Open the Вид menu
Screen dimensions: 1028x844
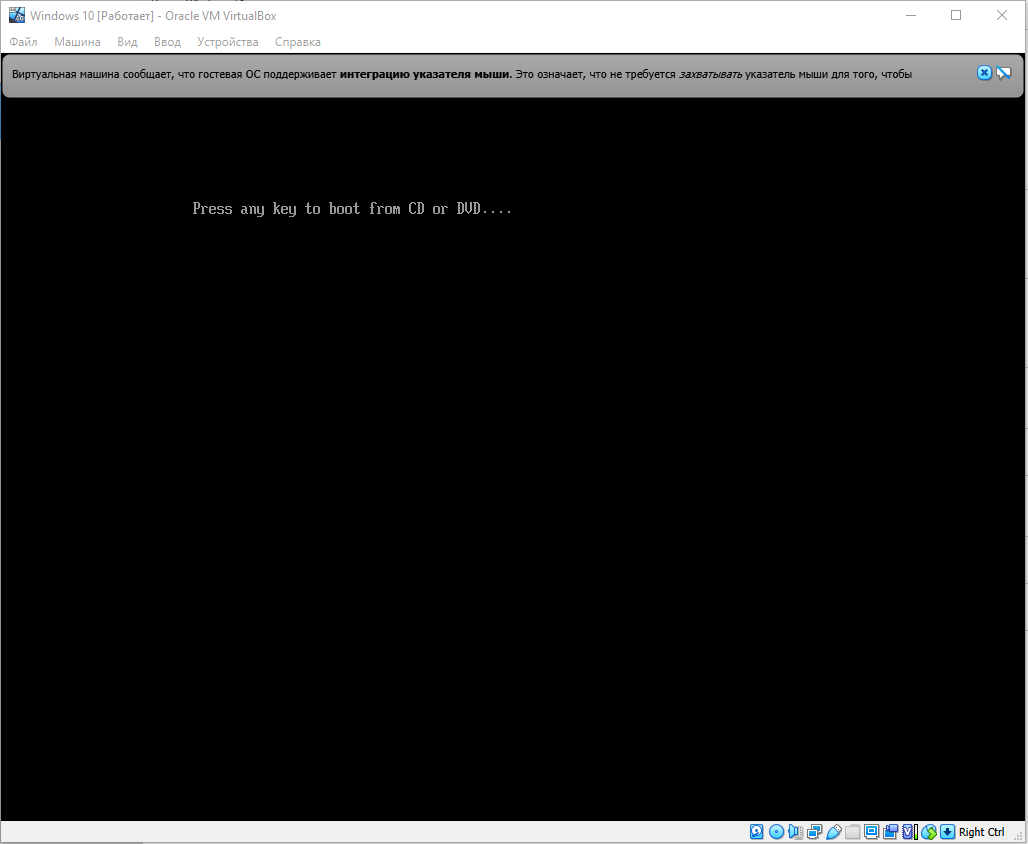[127, 42]
